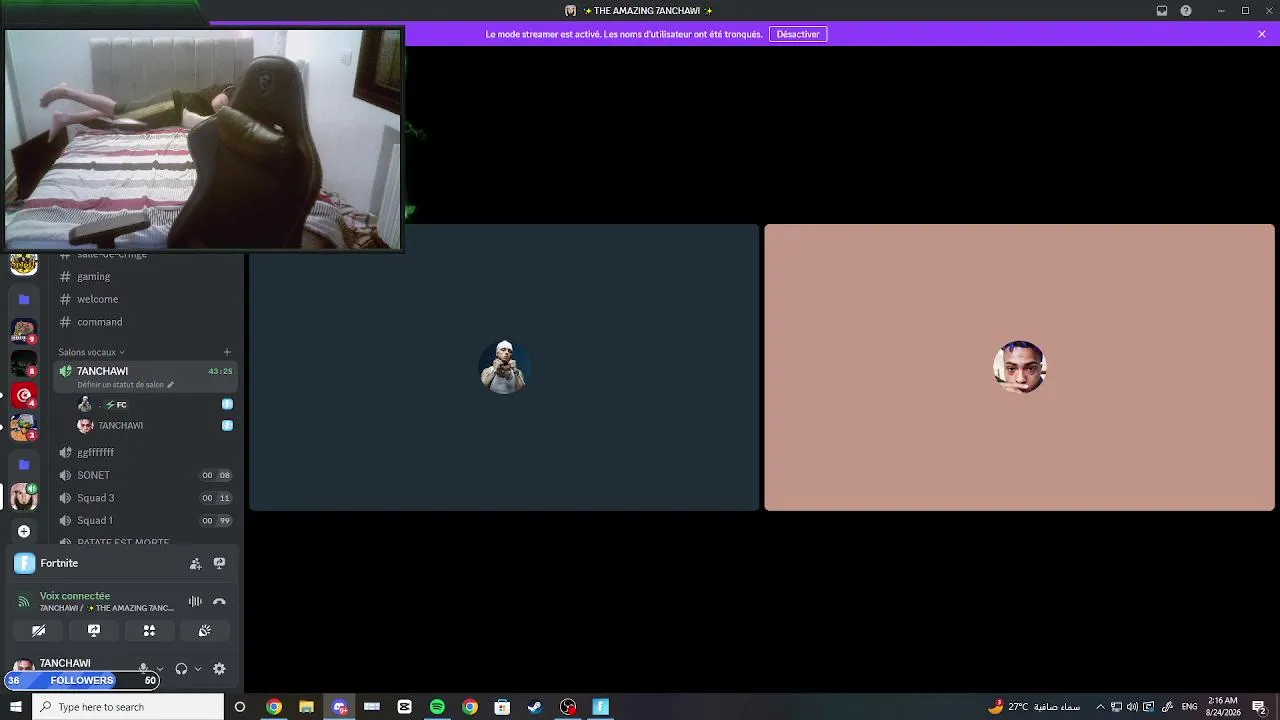Open the server with 3 notifications

coord(24,427)
